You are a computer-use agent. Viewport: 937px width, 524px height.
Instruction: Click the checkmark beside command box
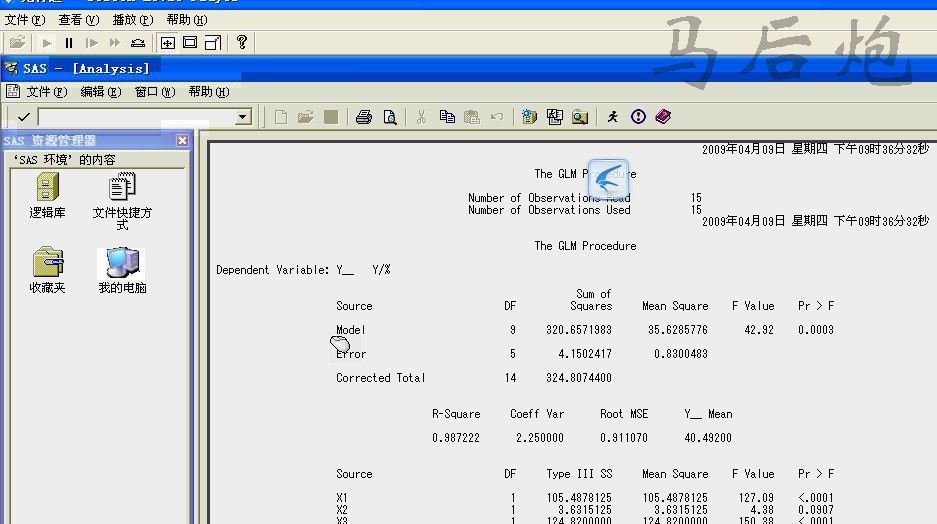click(x=23, y=118)
